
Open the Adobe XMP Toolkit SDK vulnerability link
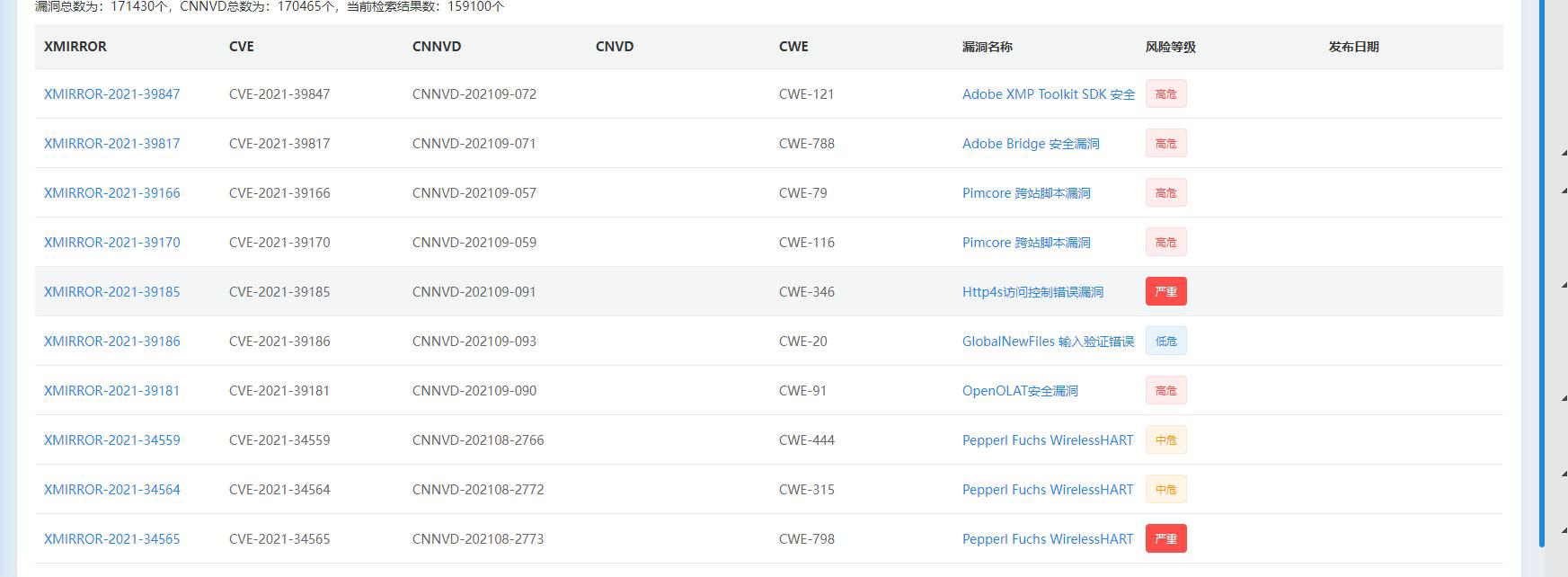click(x=1049, y=94)
